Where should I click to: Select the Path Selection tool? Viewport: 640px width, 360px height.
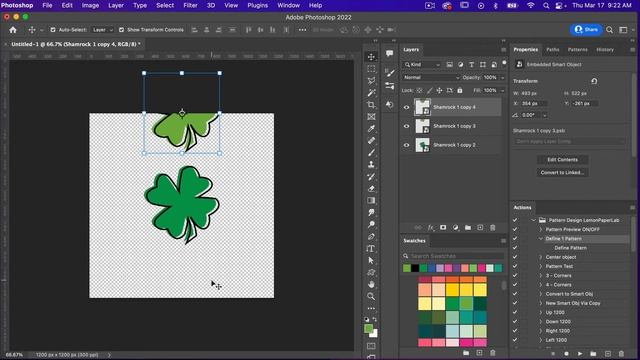click(371, 260)
